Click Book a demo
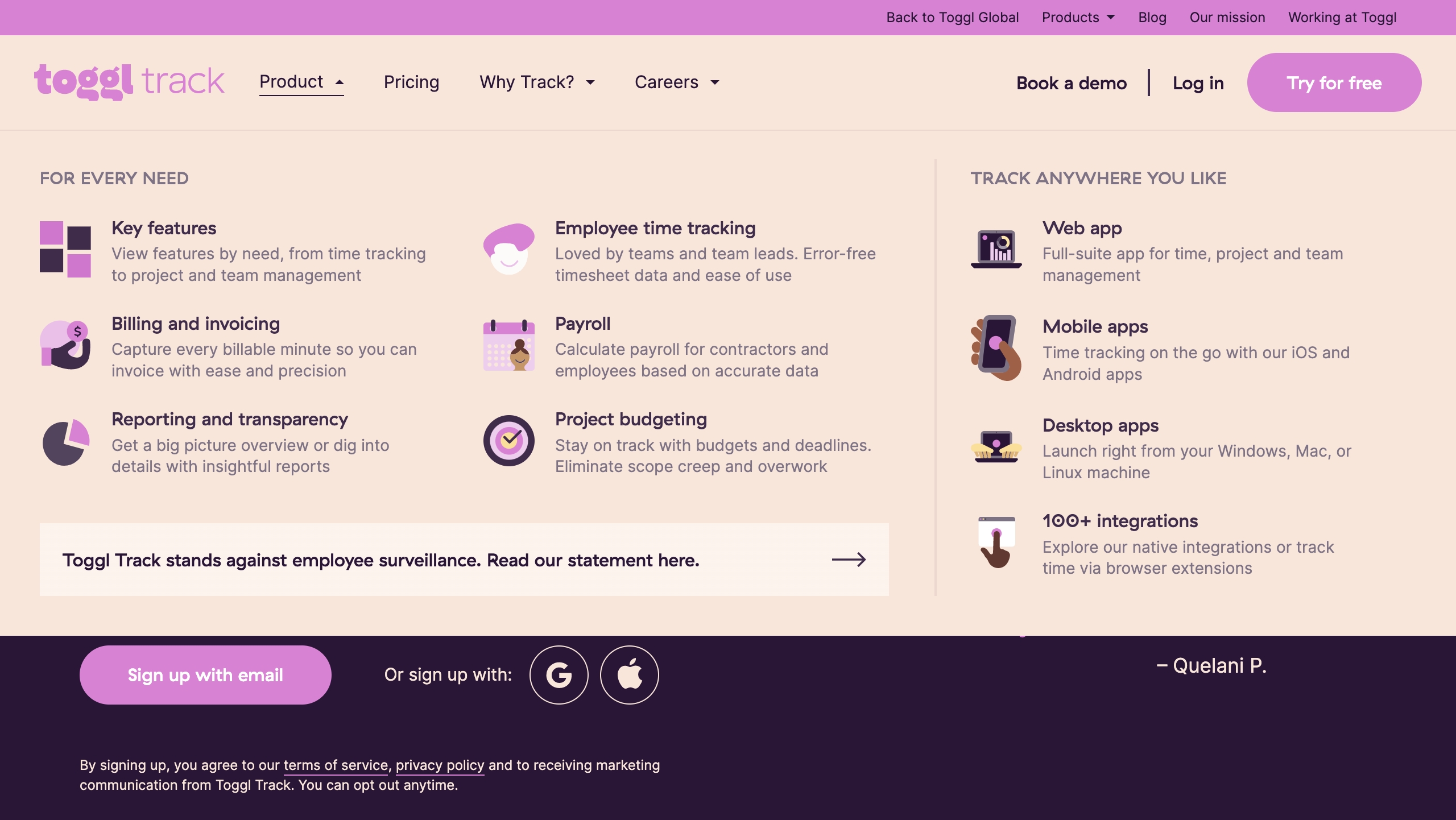The image size is (1456, 820). click(x=1072, y=83)
